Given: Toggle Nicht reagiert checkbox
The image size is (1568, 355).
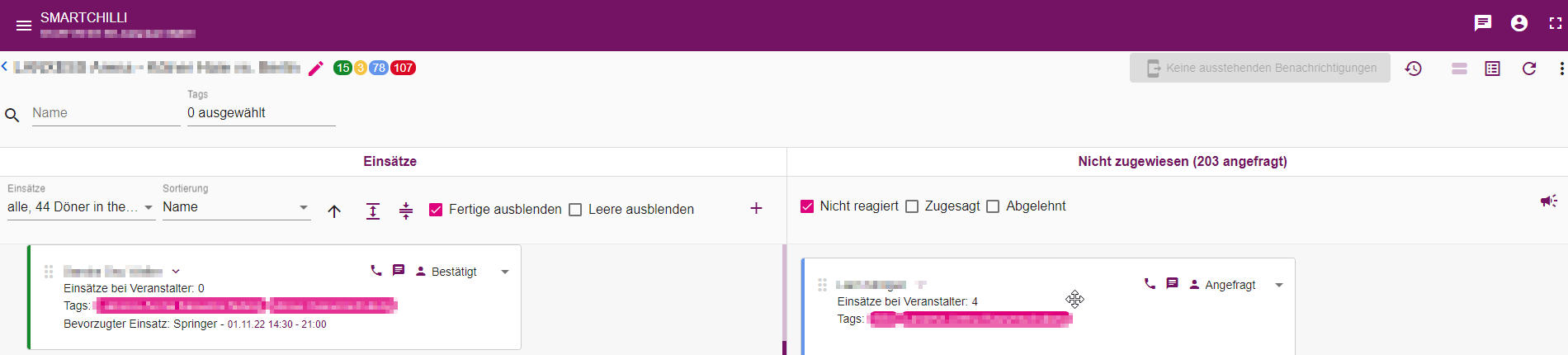Looking at the screenshot, I should pyautogui.click(x=807, y=206).
